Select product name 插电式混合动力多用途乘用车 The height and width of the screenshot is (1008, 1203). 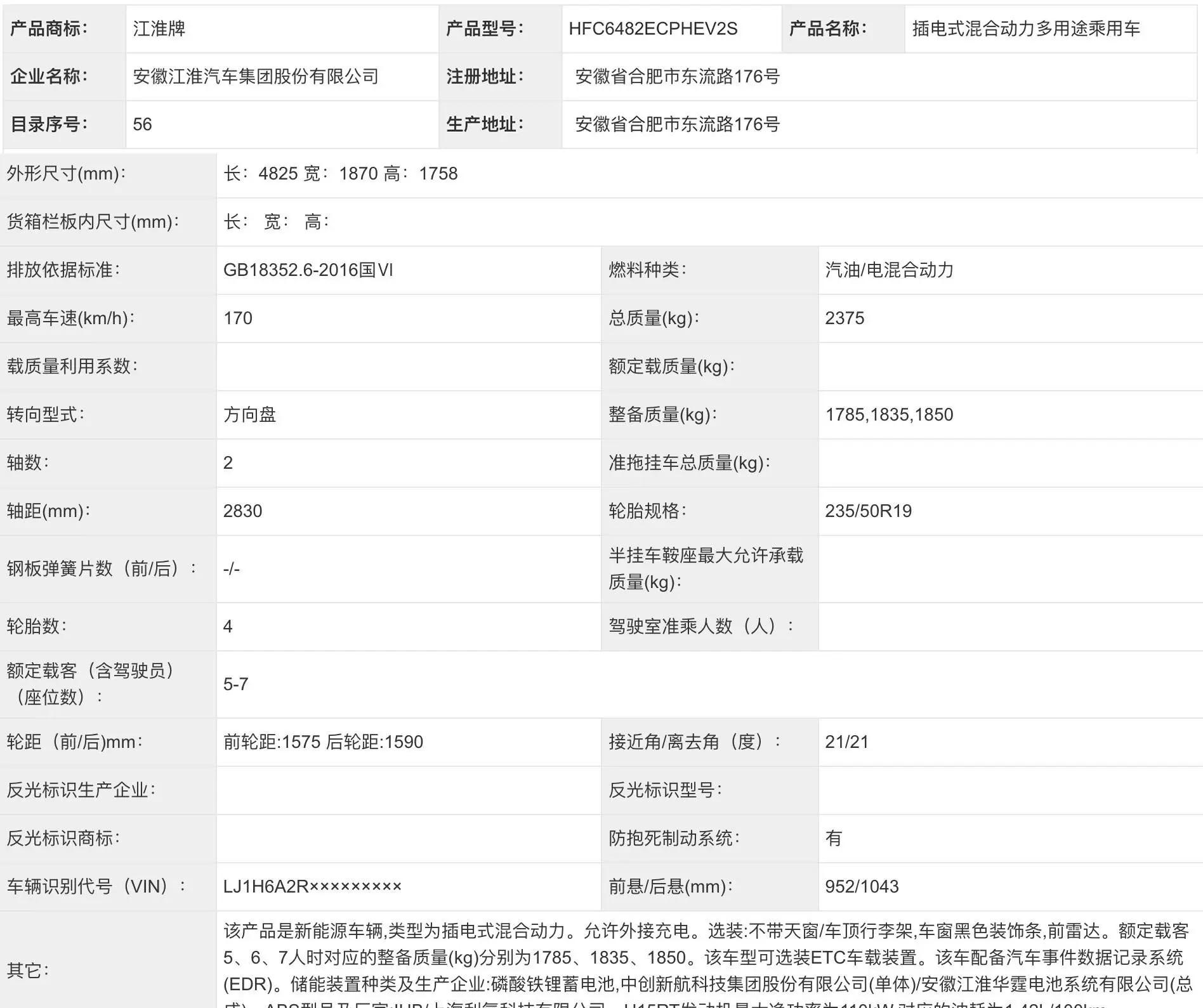point(1026,29)
